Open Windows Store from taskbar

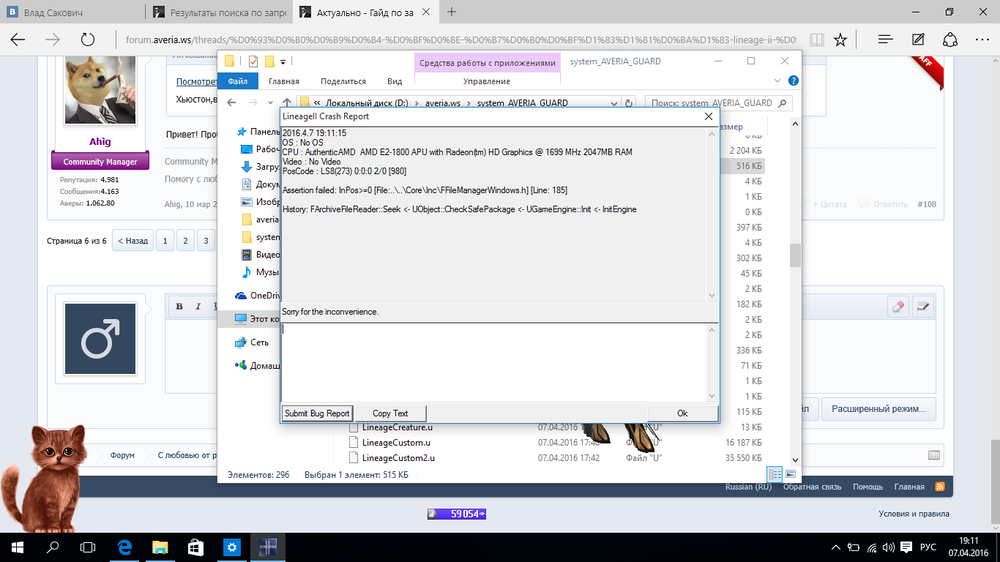click(x=196, y=547)
